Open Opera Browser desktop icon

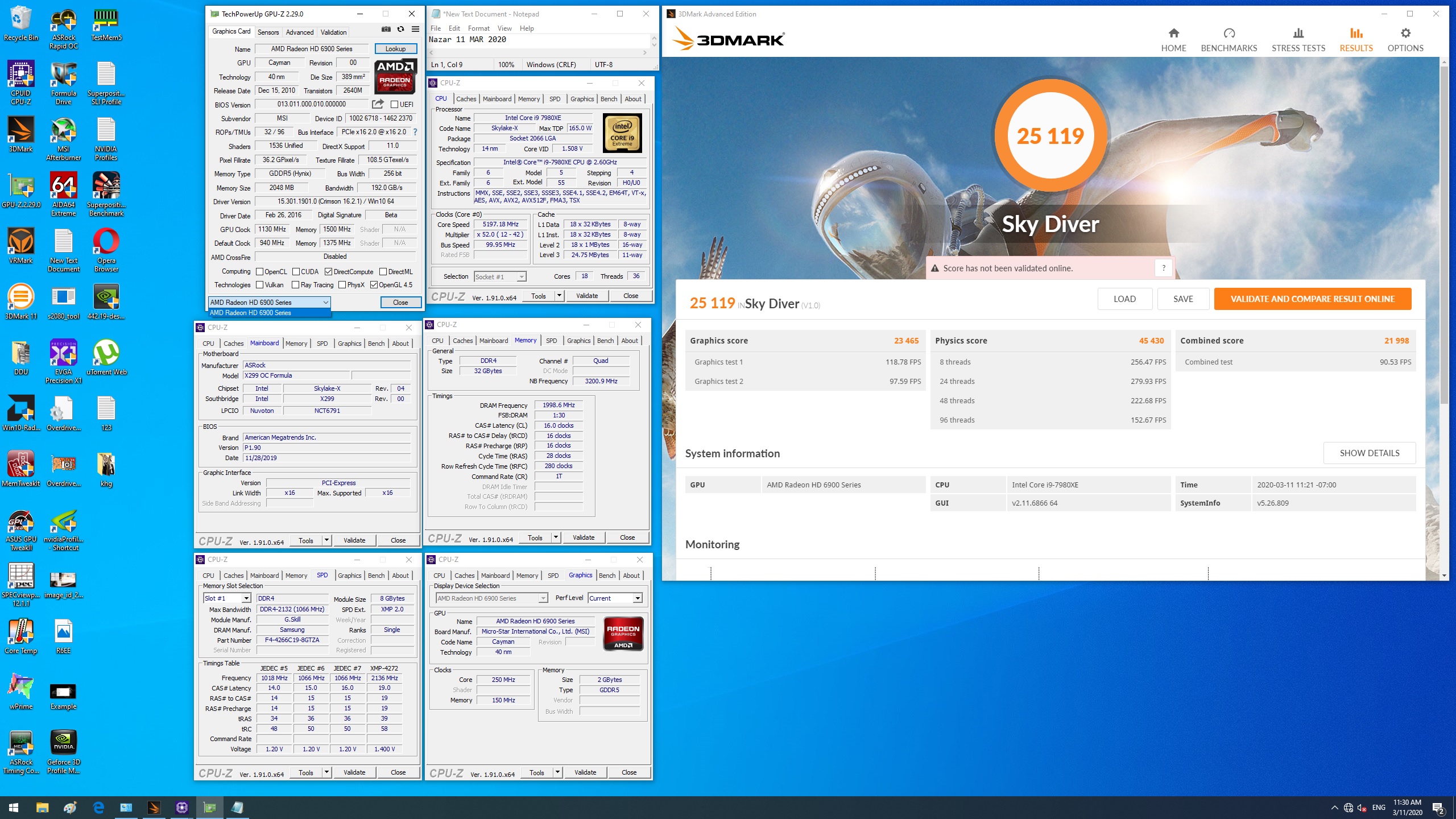coord(106,250)
